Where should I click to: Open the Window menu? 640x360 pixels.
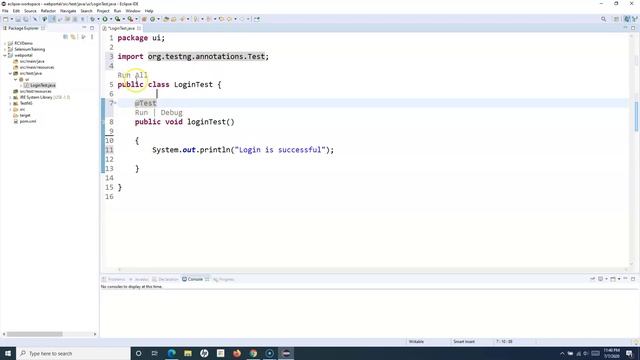pos(133,11)
